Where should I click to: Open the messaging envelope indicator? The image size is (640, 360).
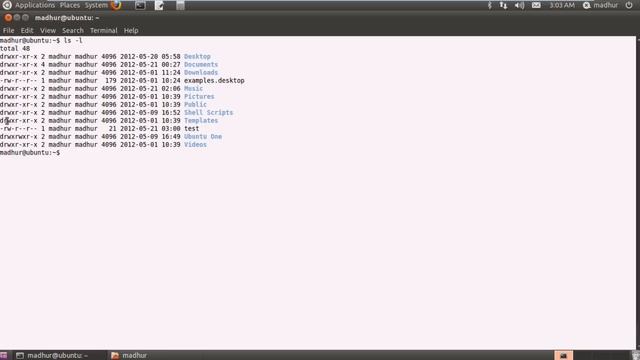click(536, 5)
